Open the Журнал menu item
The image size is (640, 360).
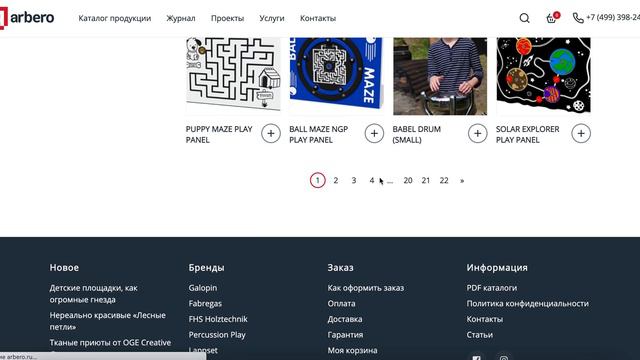click(x=181, y=18)
